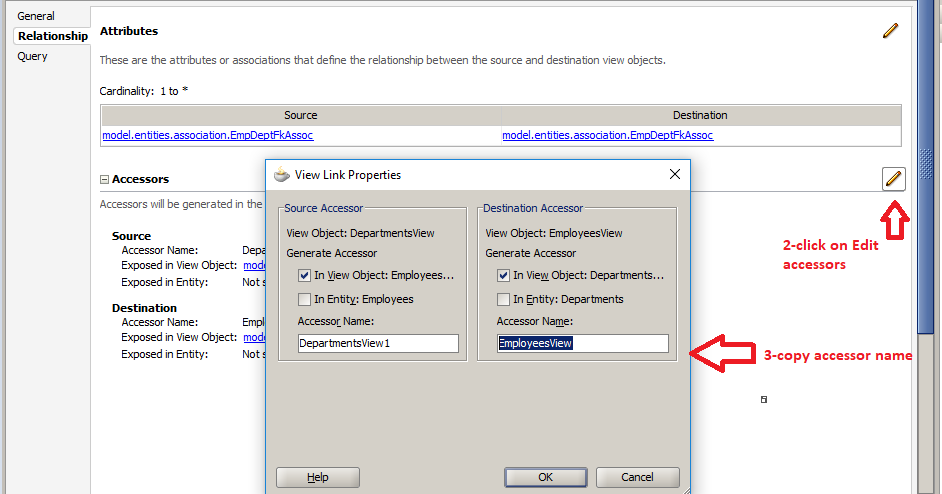Click the Attributes edit pencil icon
This screenshot has width=942, height=494.
tap(890, 31)
